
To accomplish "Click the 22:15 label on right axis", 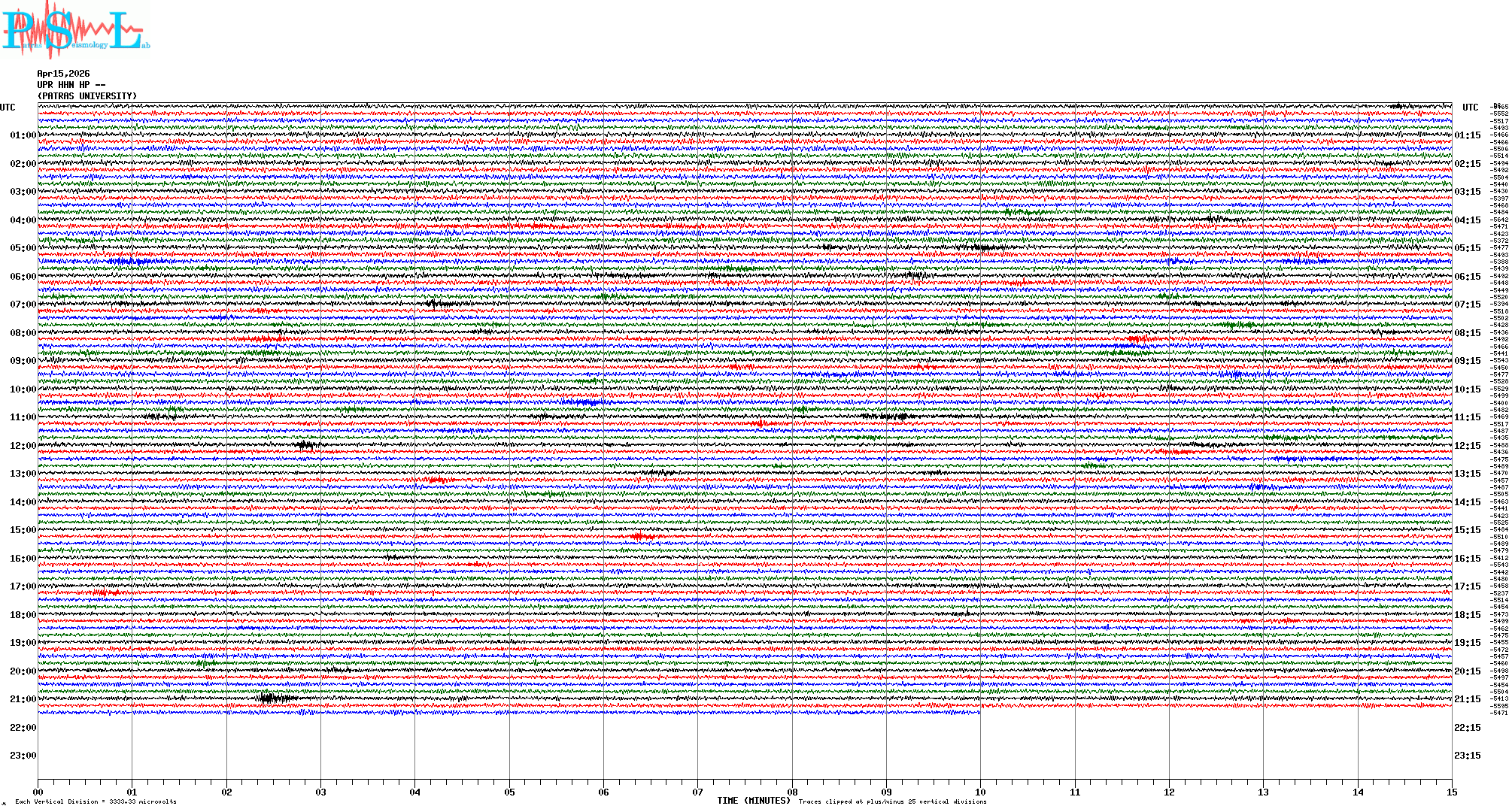I will pyautogui.click(x=1467, y=728).
